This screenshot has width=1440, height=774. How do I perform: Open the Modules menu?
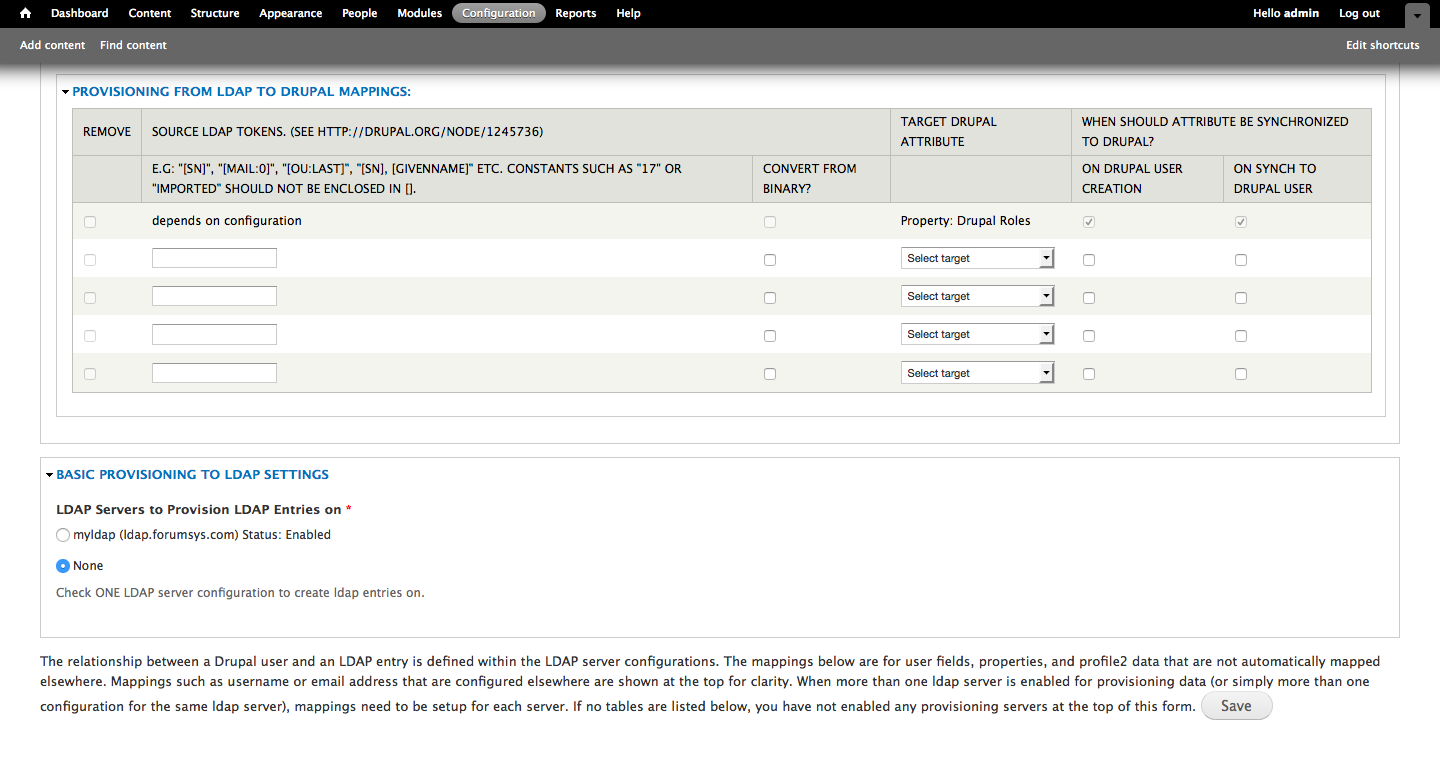coord(420,13)
